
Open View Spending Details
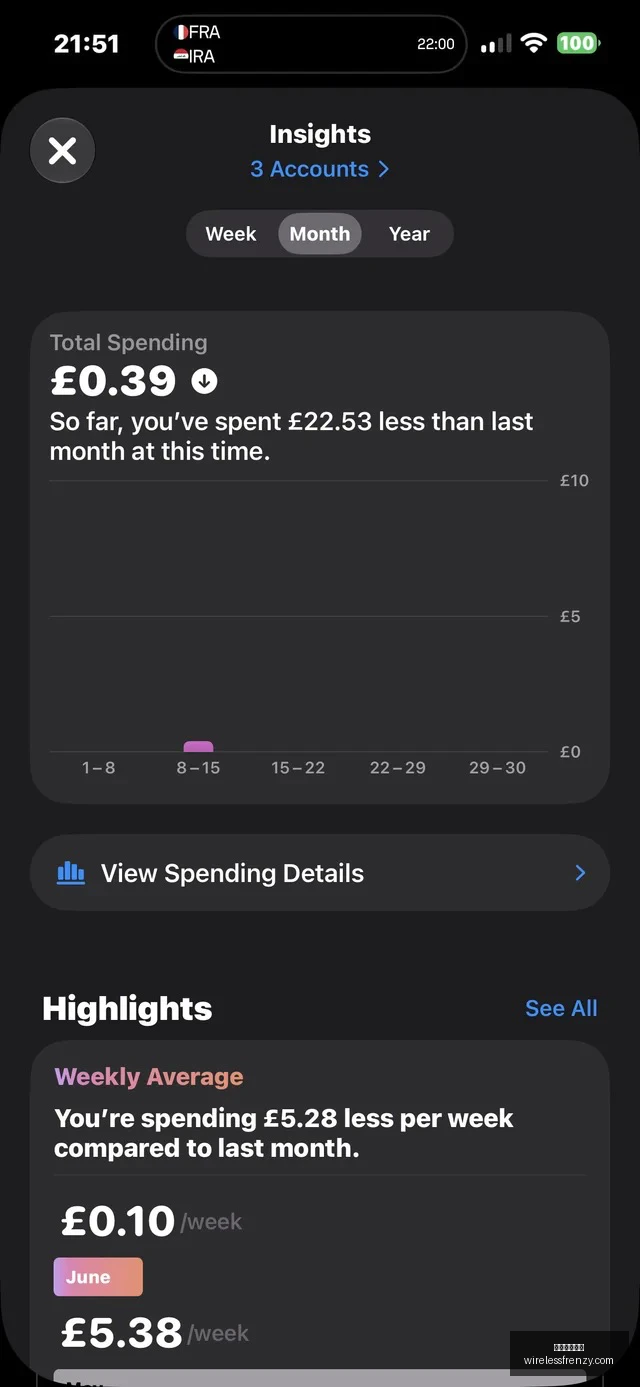(x=320, y=873)
